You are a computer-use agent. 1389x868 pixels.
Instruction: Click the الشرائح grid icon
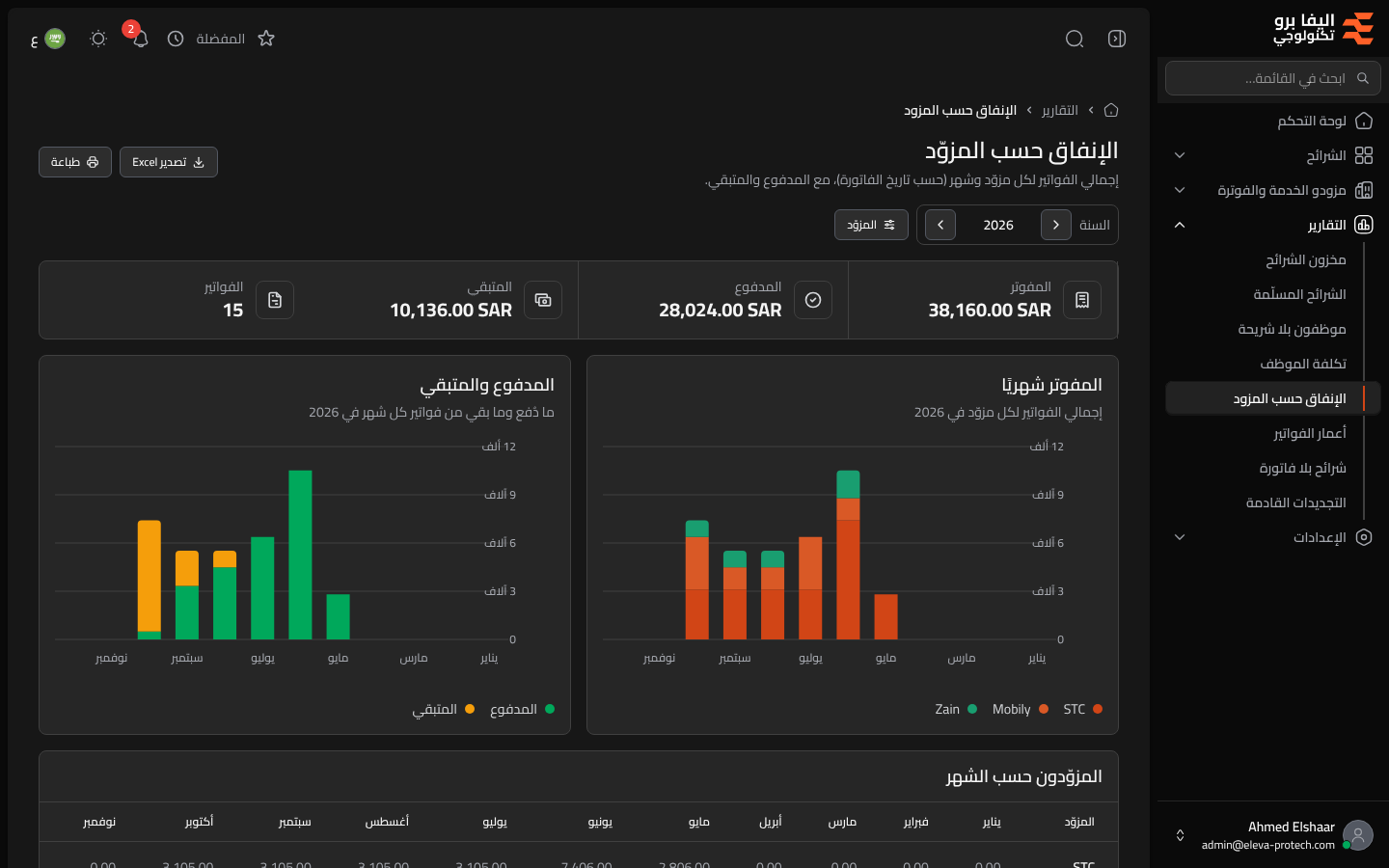[1364, 155]
